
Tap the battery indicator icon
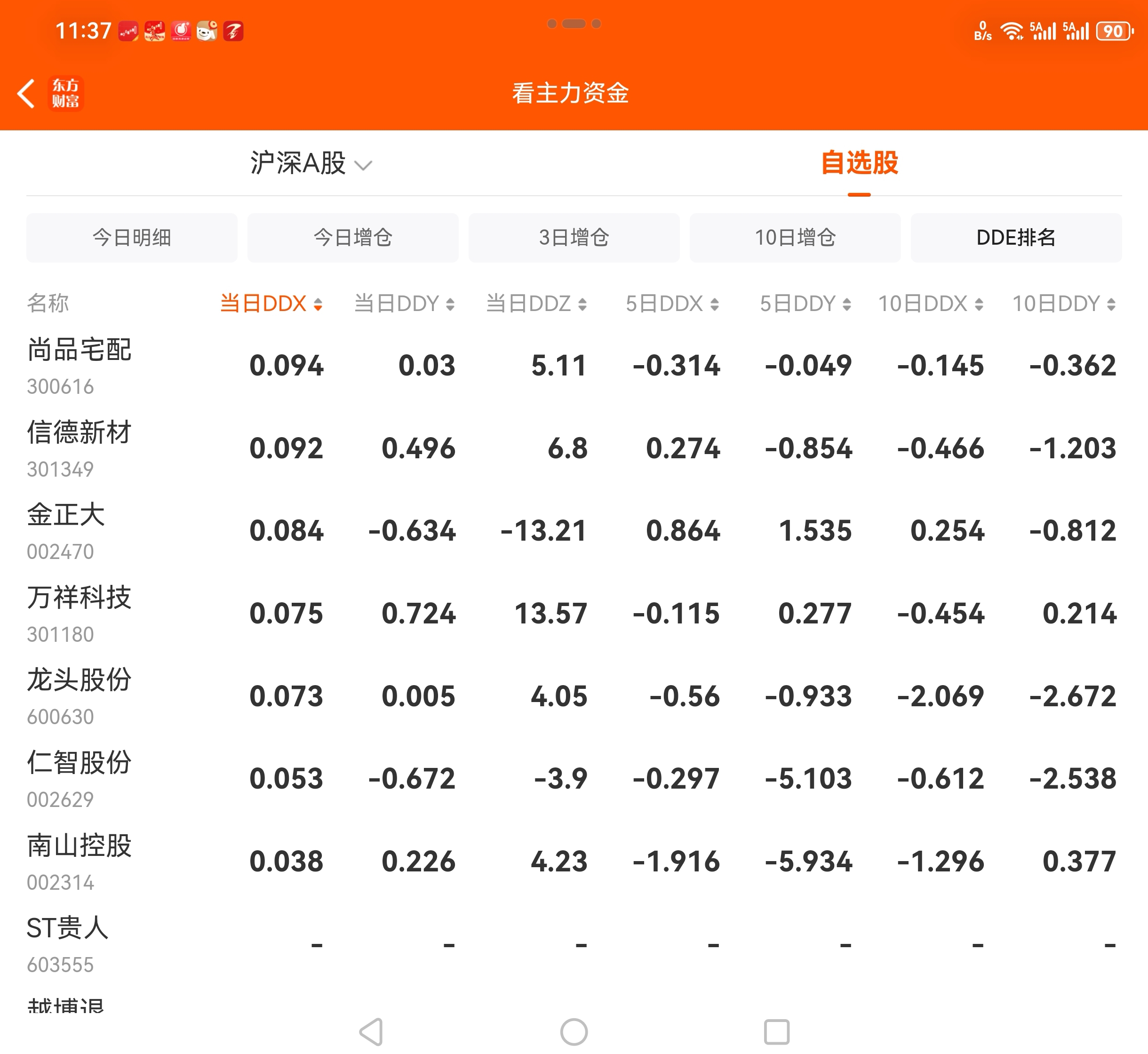[1114, 32]
